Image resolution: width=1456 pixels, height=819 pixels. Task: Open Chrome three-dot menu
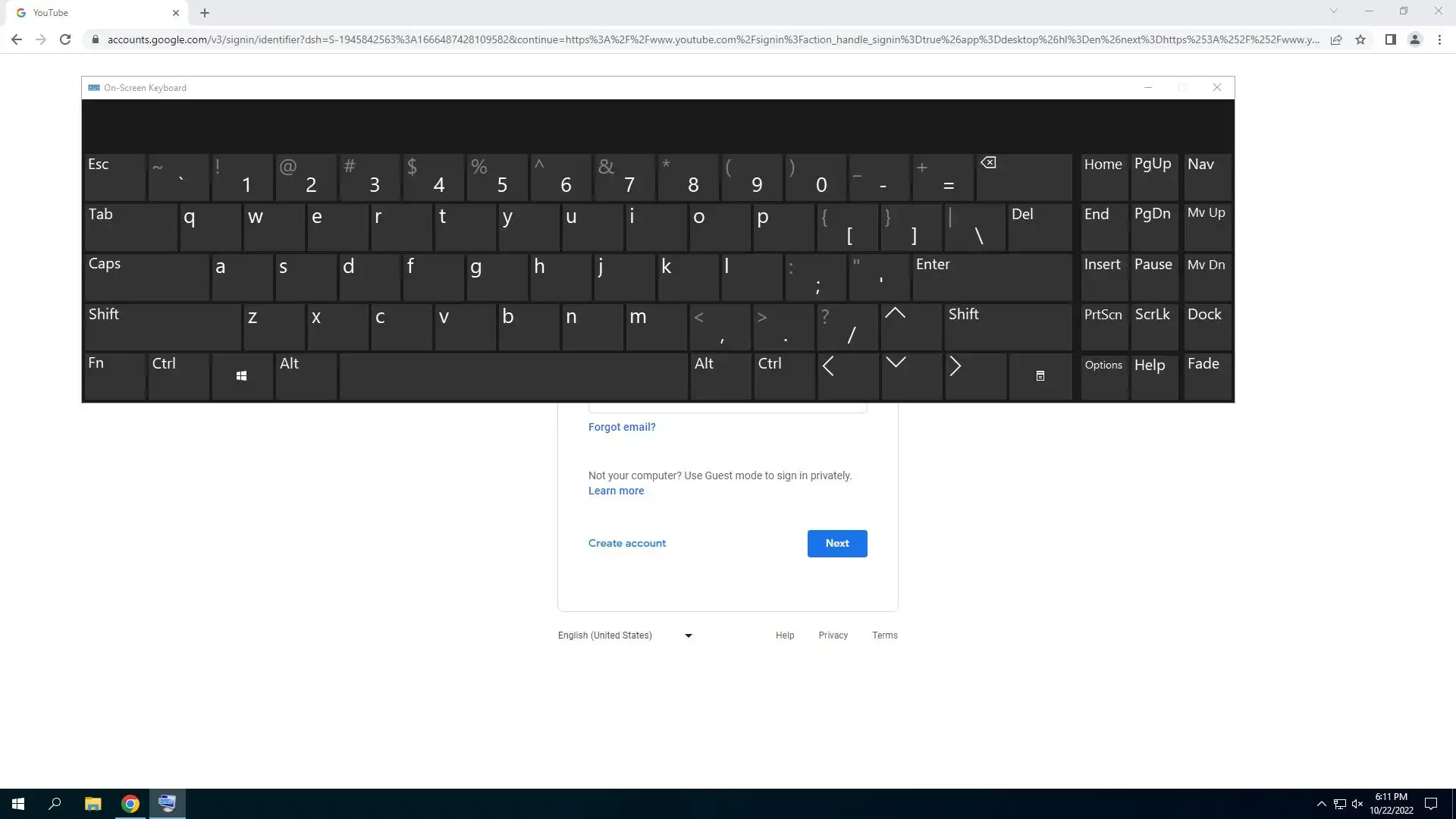(1439, 39)
